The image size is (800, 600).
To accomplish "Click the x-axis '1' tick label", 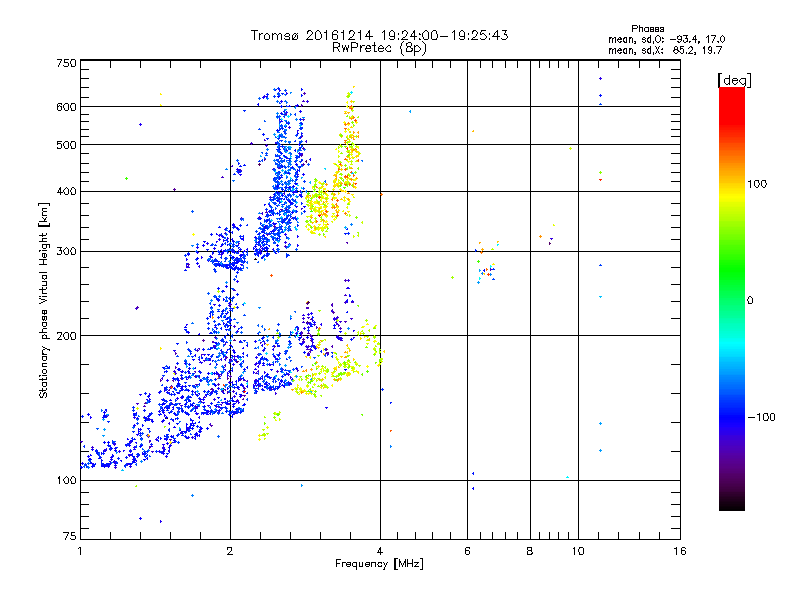I will (80, 551).
